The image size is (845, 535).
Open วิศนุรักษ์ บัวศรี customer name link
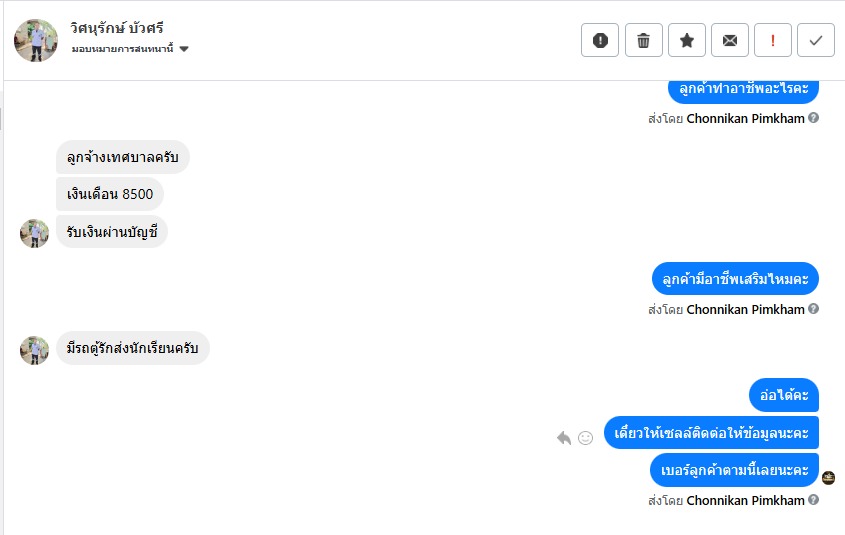click(119, 27)
